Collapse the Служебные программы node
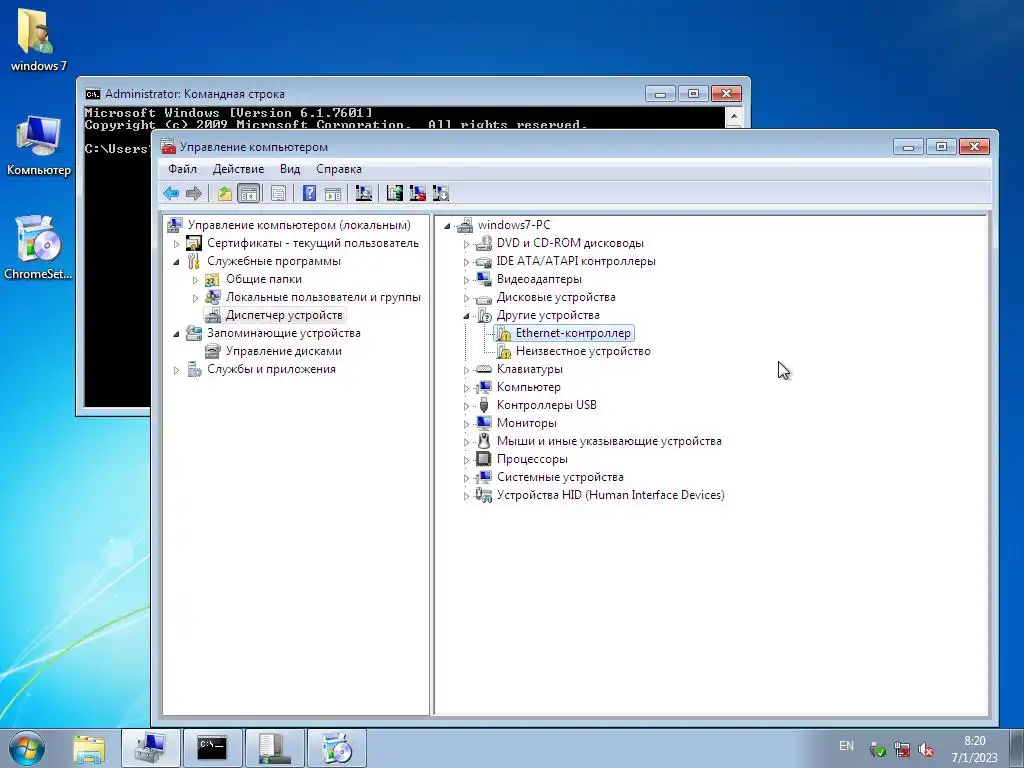This screenshot has height=768, width=1024. coord(176,262)
